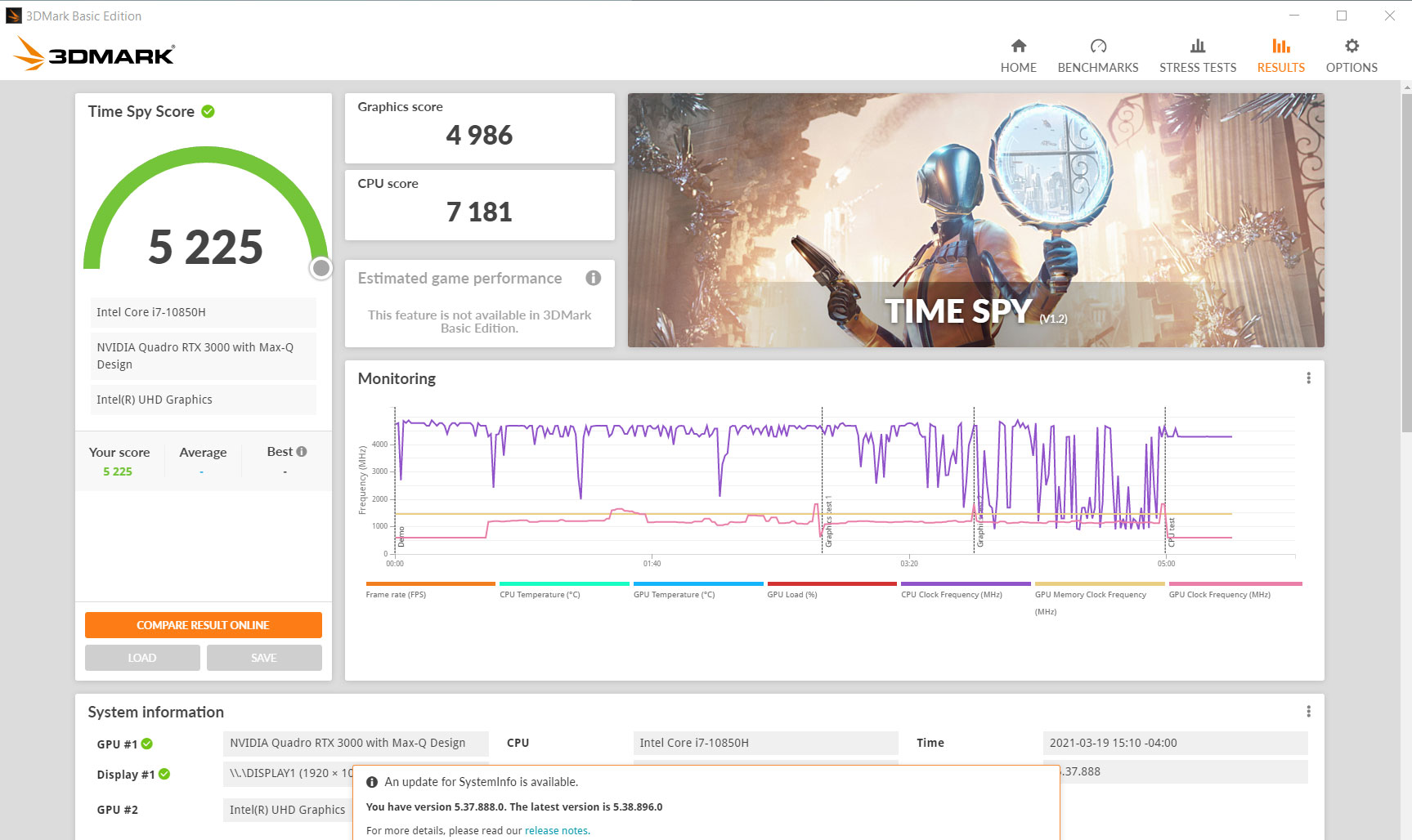Viewport: 1412px width, 840px height.
Task: Click the RESULTS menu label
Action: 1281,68
